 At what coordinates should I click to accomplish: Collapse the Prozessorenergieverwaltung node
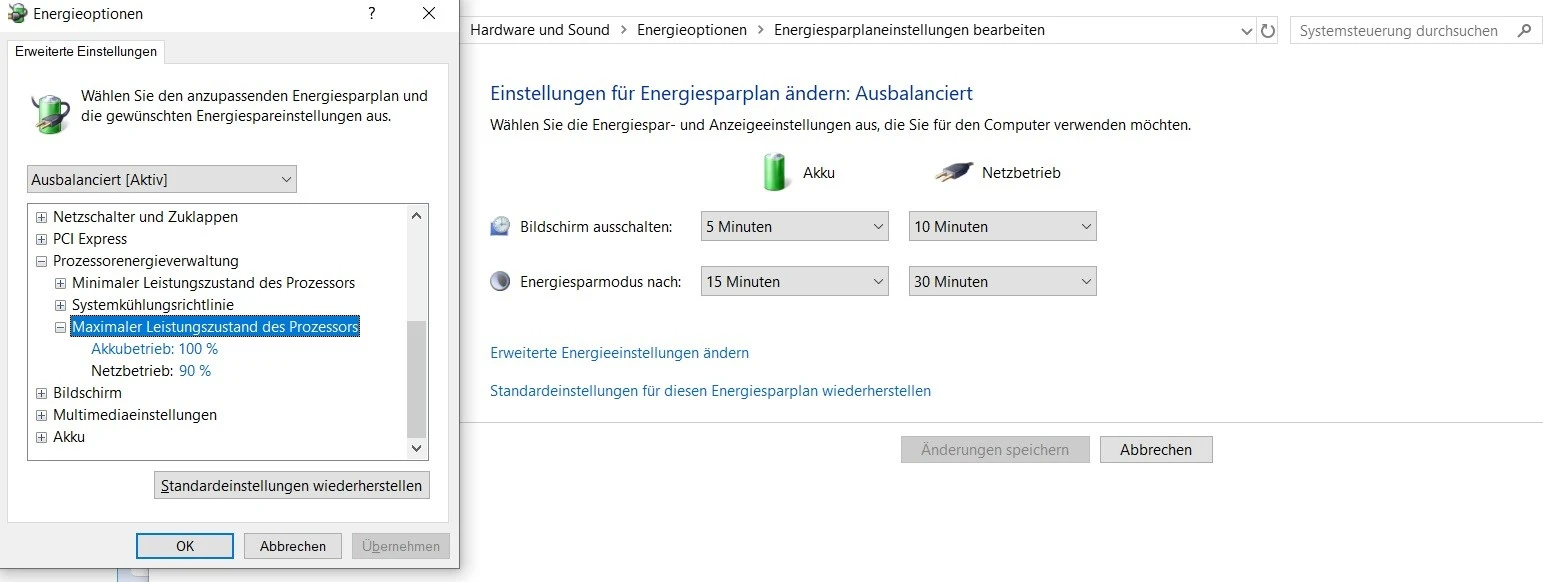41,261
